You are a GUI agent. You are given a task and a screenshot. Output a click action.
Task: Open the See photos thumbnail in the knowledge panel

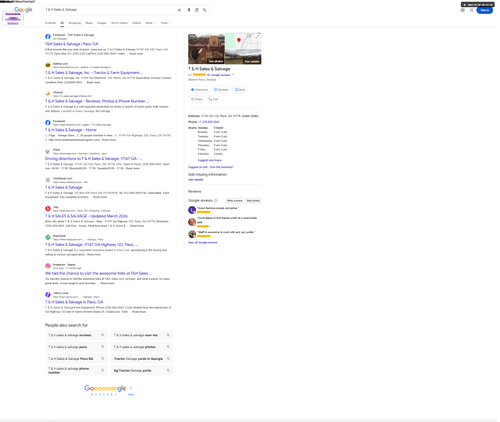pos(206,49)
